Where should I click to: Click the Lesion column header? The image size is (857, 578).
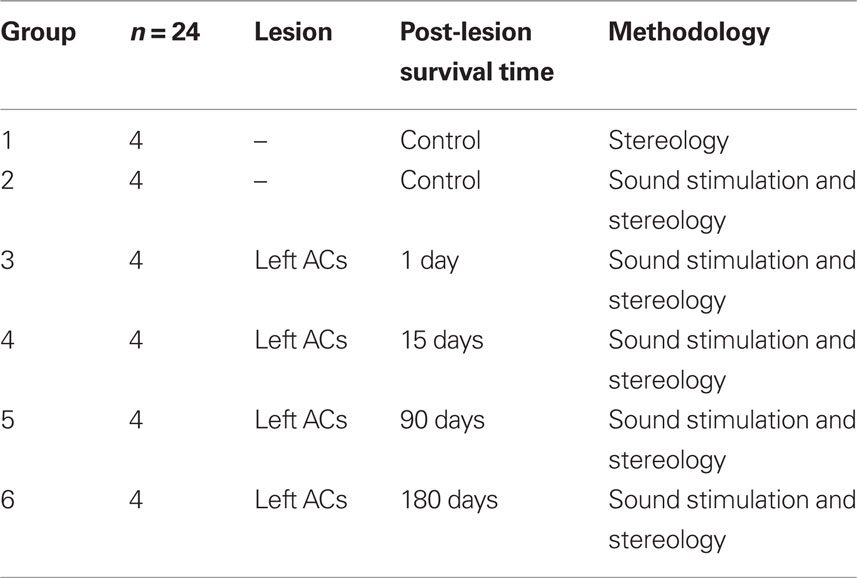[294, 32]
